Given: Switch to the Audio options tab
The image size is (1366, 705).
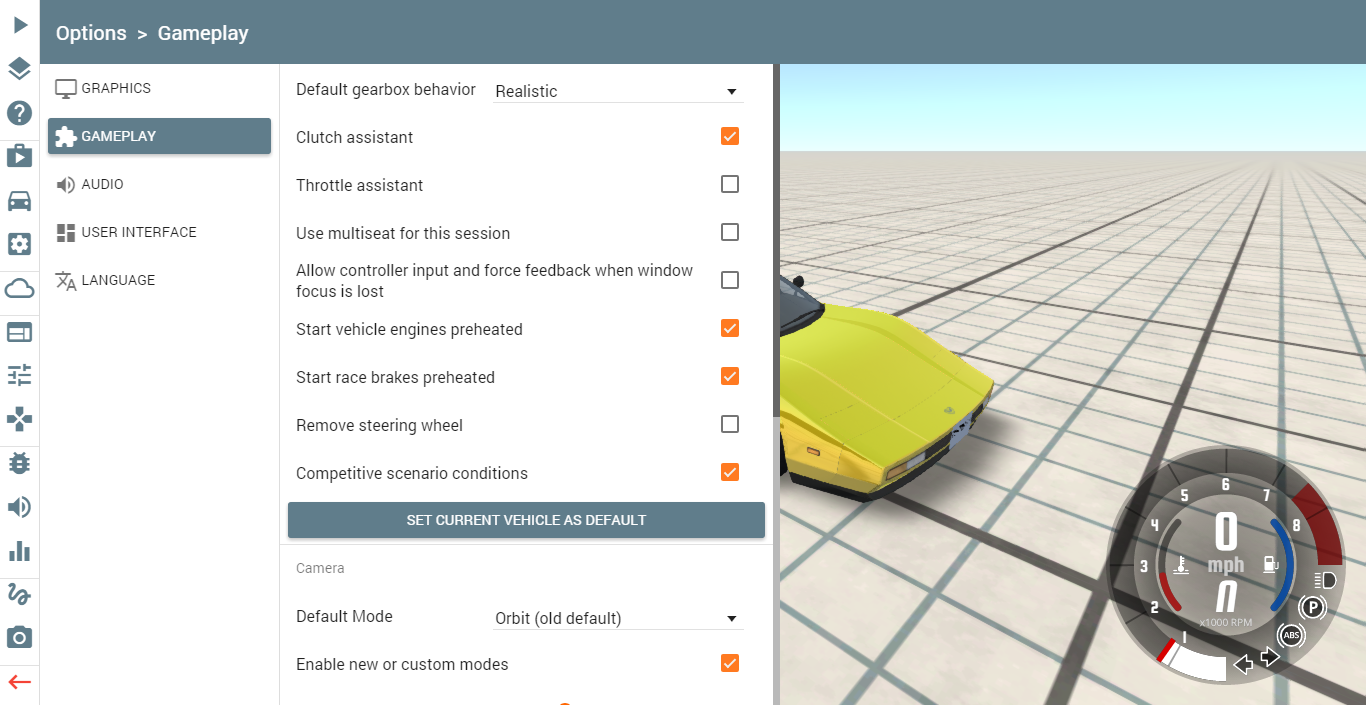Looking at the screenshot, I should tap(159, 184).
